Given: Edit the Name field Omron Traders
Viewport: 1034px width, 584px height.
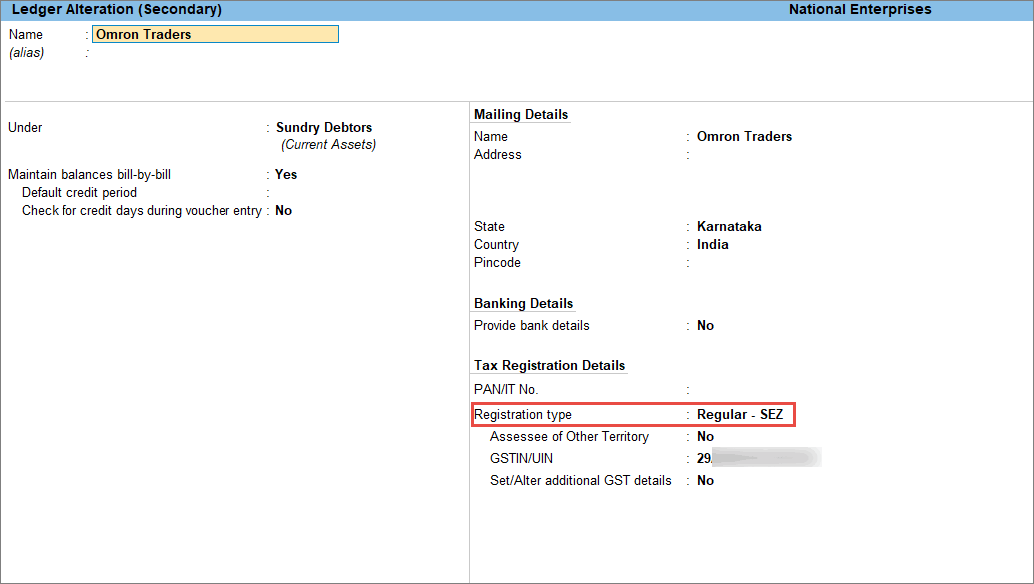Looking at the screenshot, I should 215,34.
